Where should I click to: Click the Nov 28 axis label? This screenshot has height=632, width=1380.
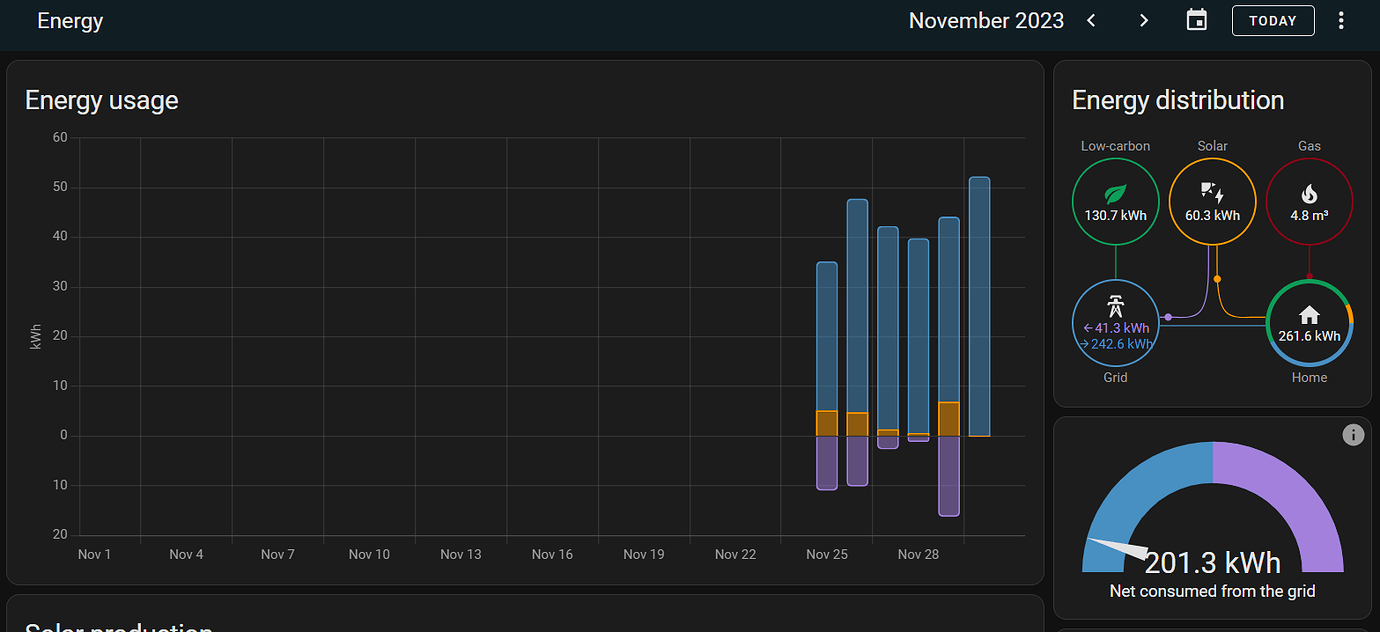click(918, 554)
